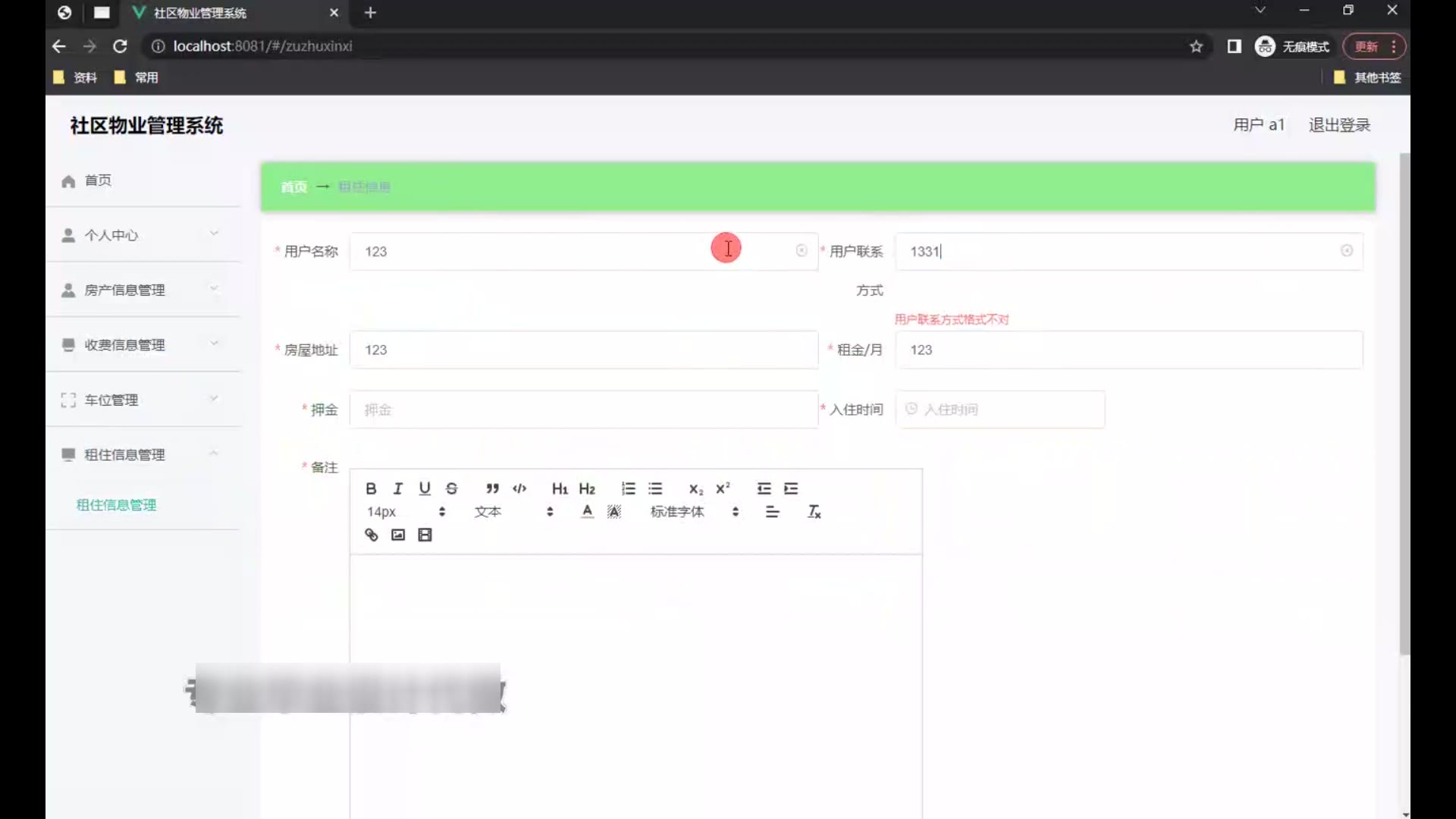This screenshot has width=1456, height=819.
Task: Toggle strikethrough formatting button
Action: pos(452,488)
